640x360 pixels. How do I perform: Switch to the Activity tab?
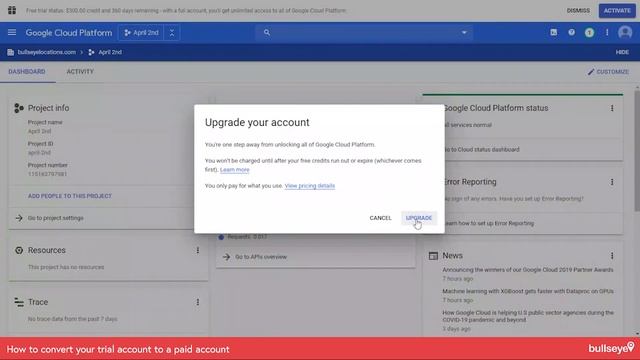80,71
